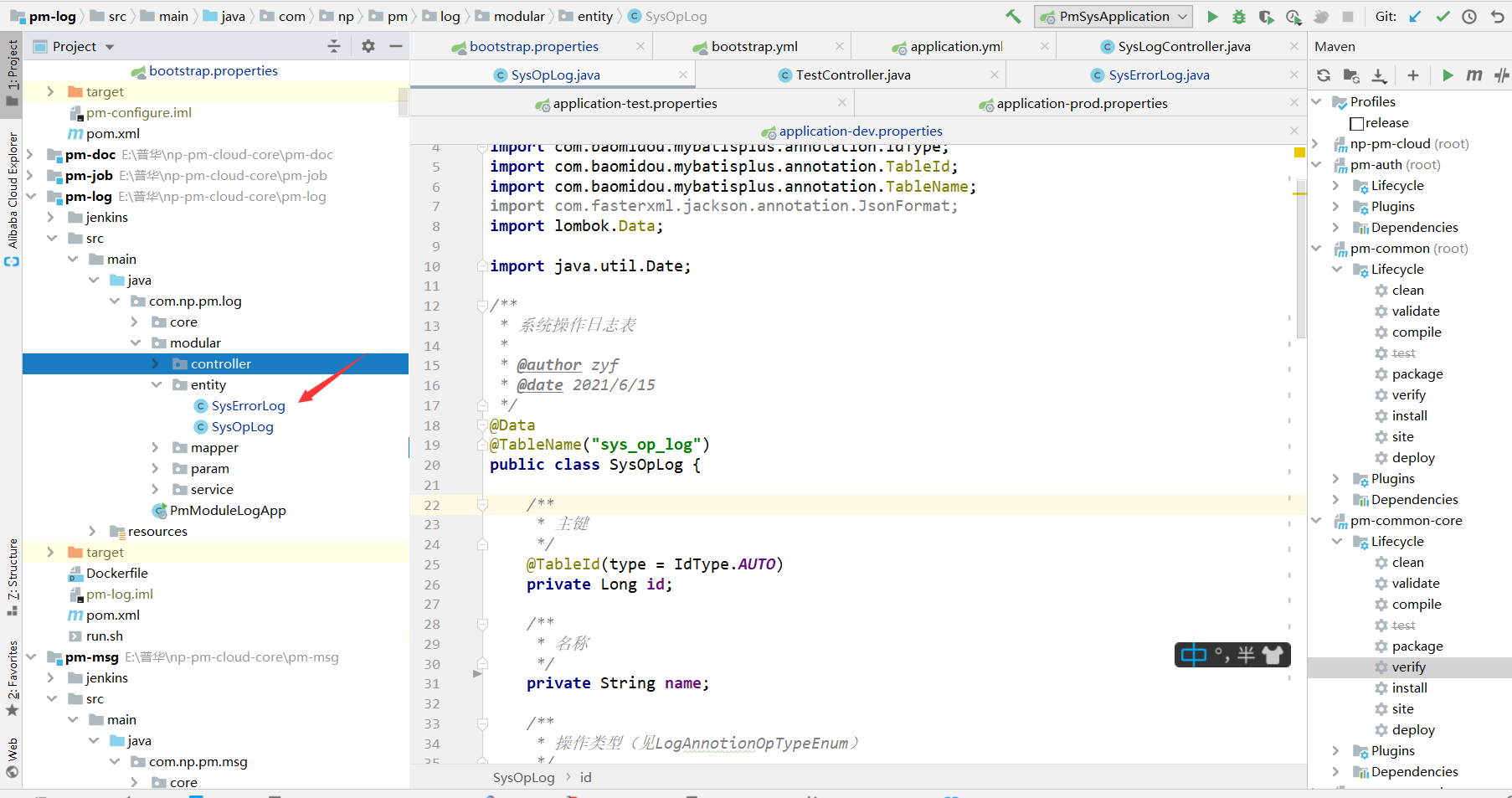The image size is (1512, 798).
Task: Click the Git commit checkmark icon
Action: pos(1443,17)
